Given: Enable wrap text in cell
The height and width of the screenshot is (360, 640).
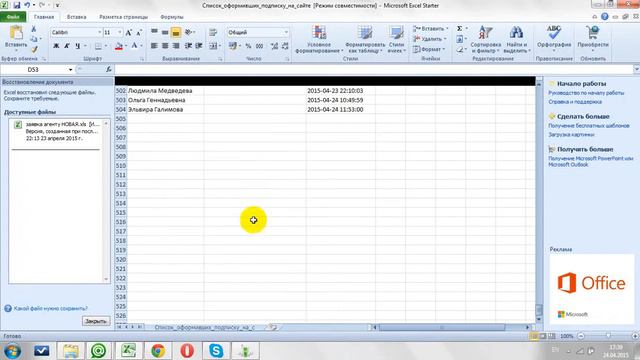Looking at the screenshot, I should click(x=213, y=32).
